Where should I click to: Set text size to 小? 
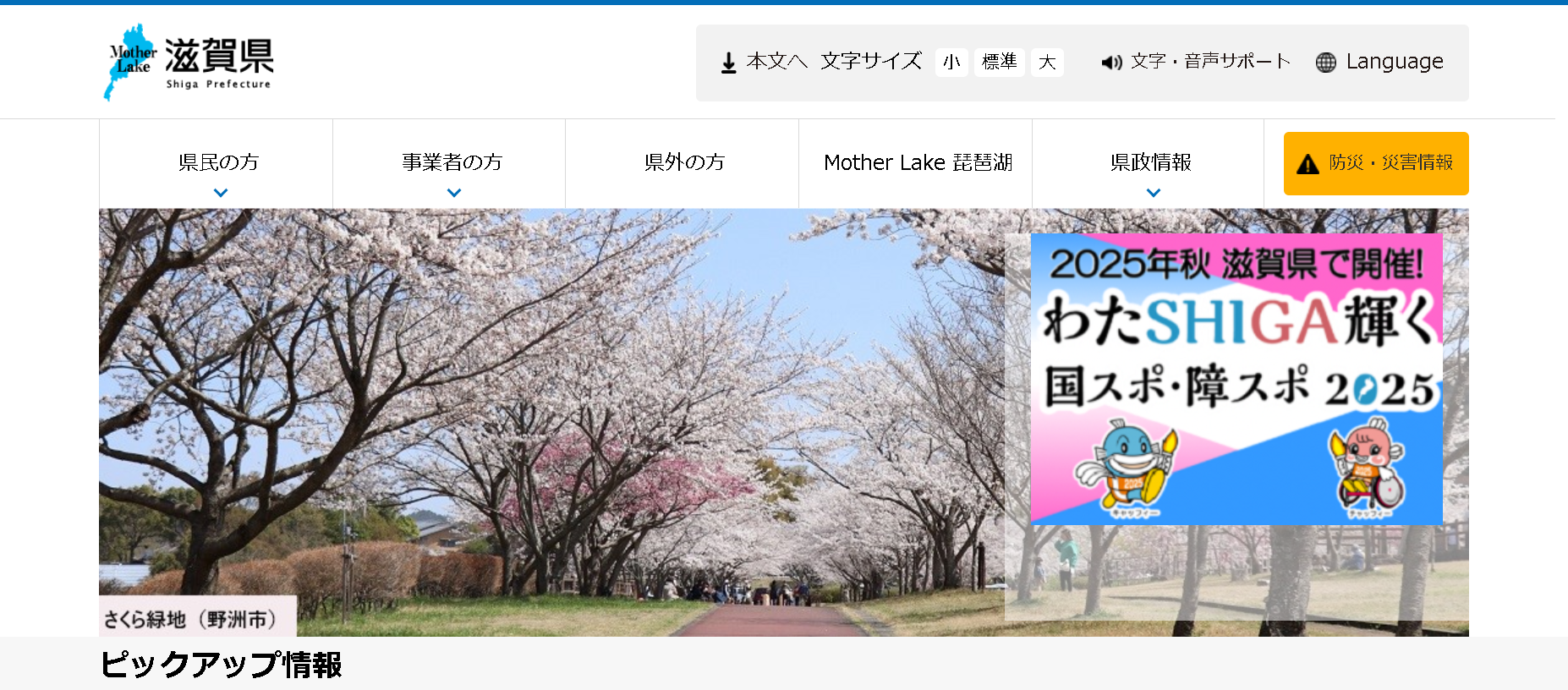[x=951, y=63]
